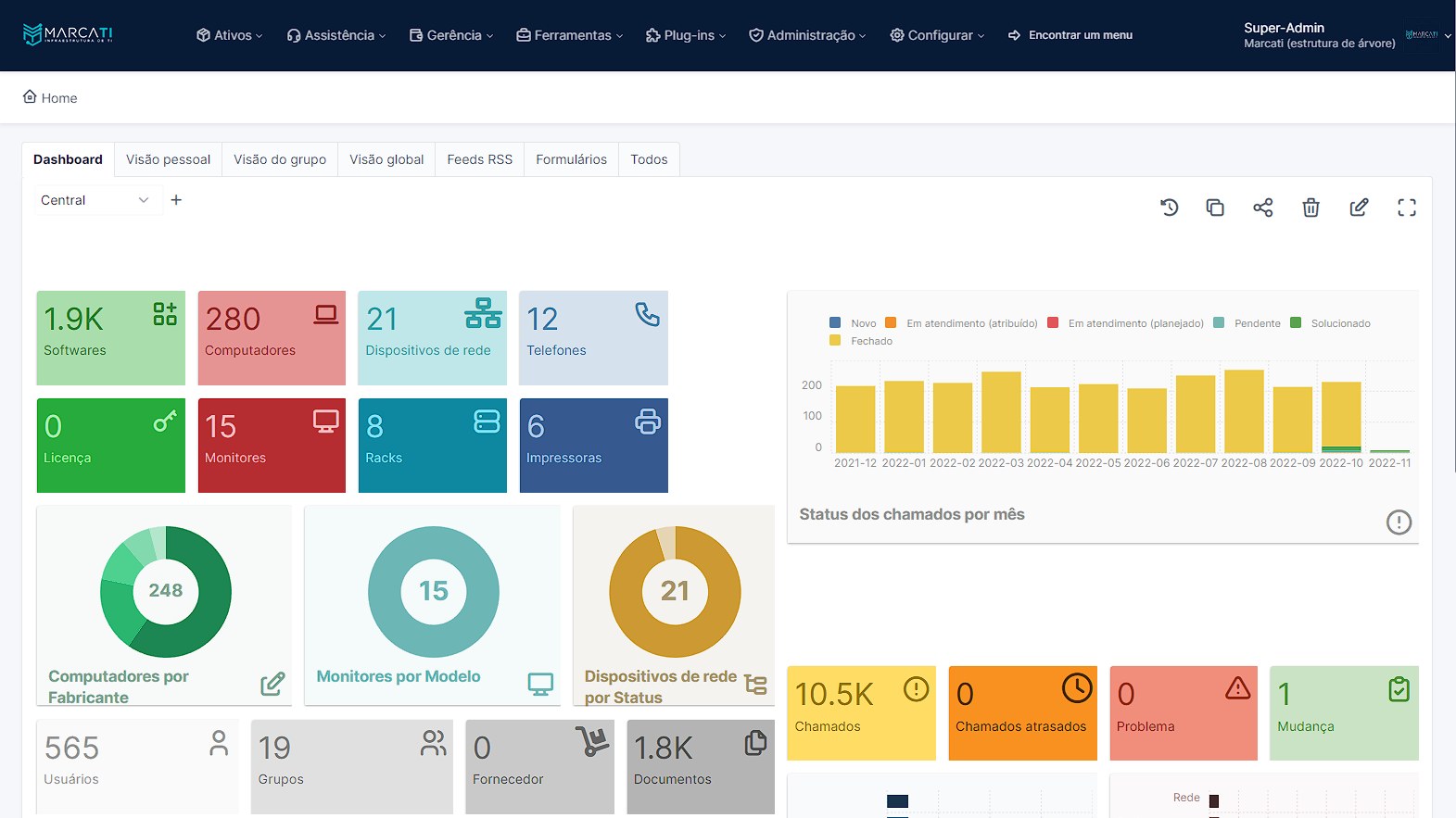Switch to the Visão pessoal tab
The image size is (1456, 818).
[x=168, y=159]
